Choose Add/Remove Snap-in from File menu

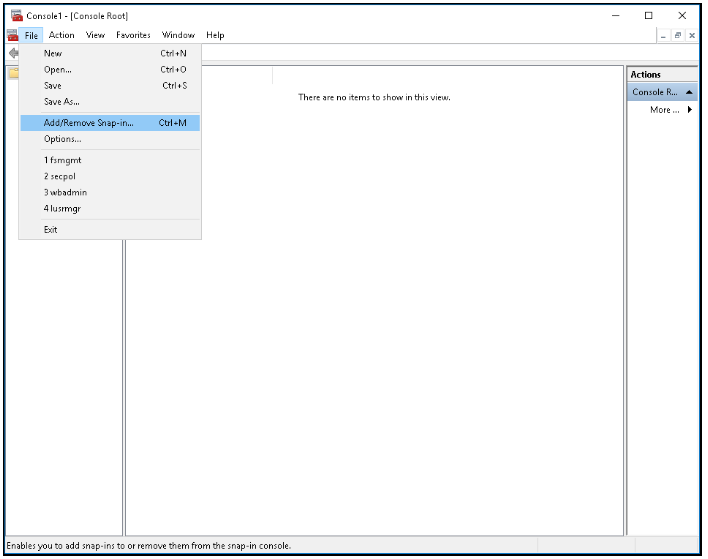pyautogui.click(x=89, y=123)
